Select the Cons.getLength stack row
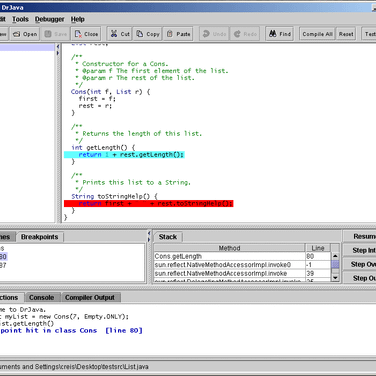This screenshot has width=376, height=376. coord(242,256)
